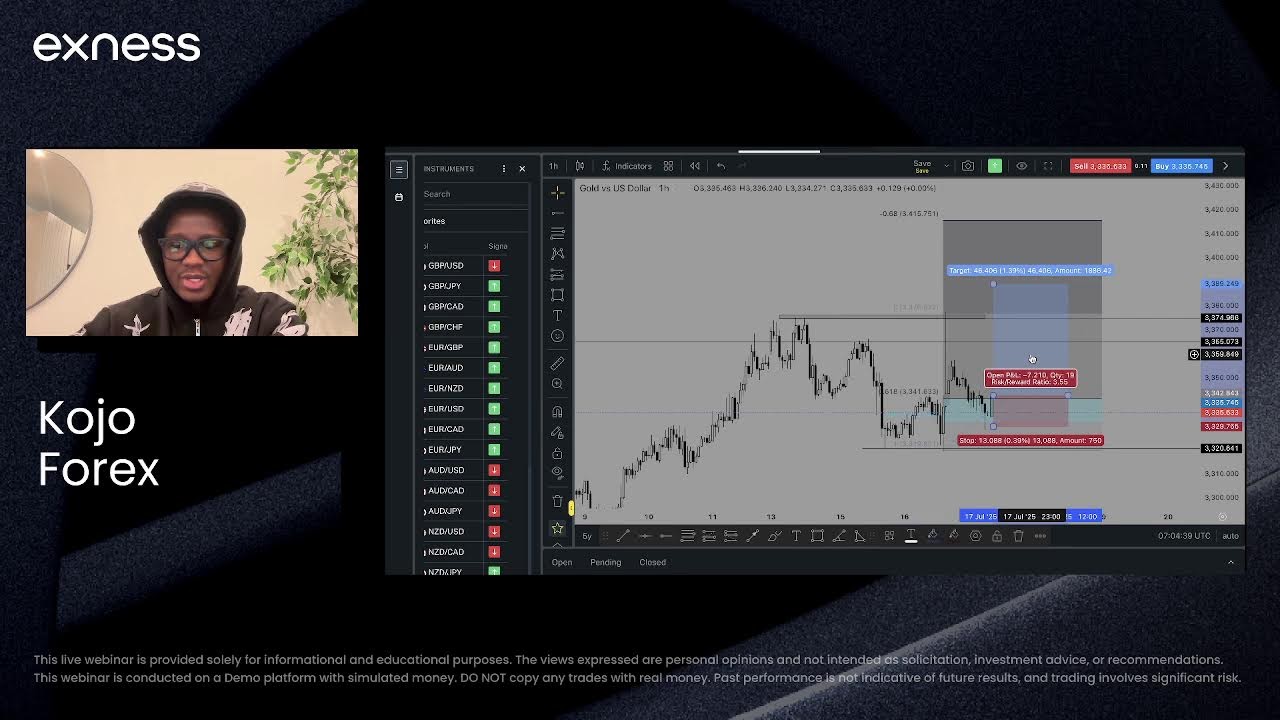Screen dimensions: 1280x720
Task: Select GBP/JPY in instruments list
Action: coord(444,286)
